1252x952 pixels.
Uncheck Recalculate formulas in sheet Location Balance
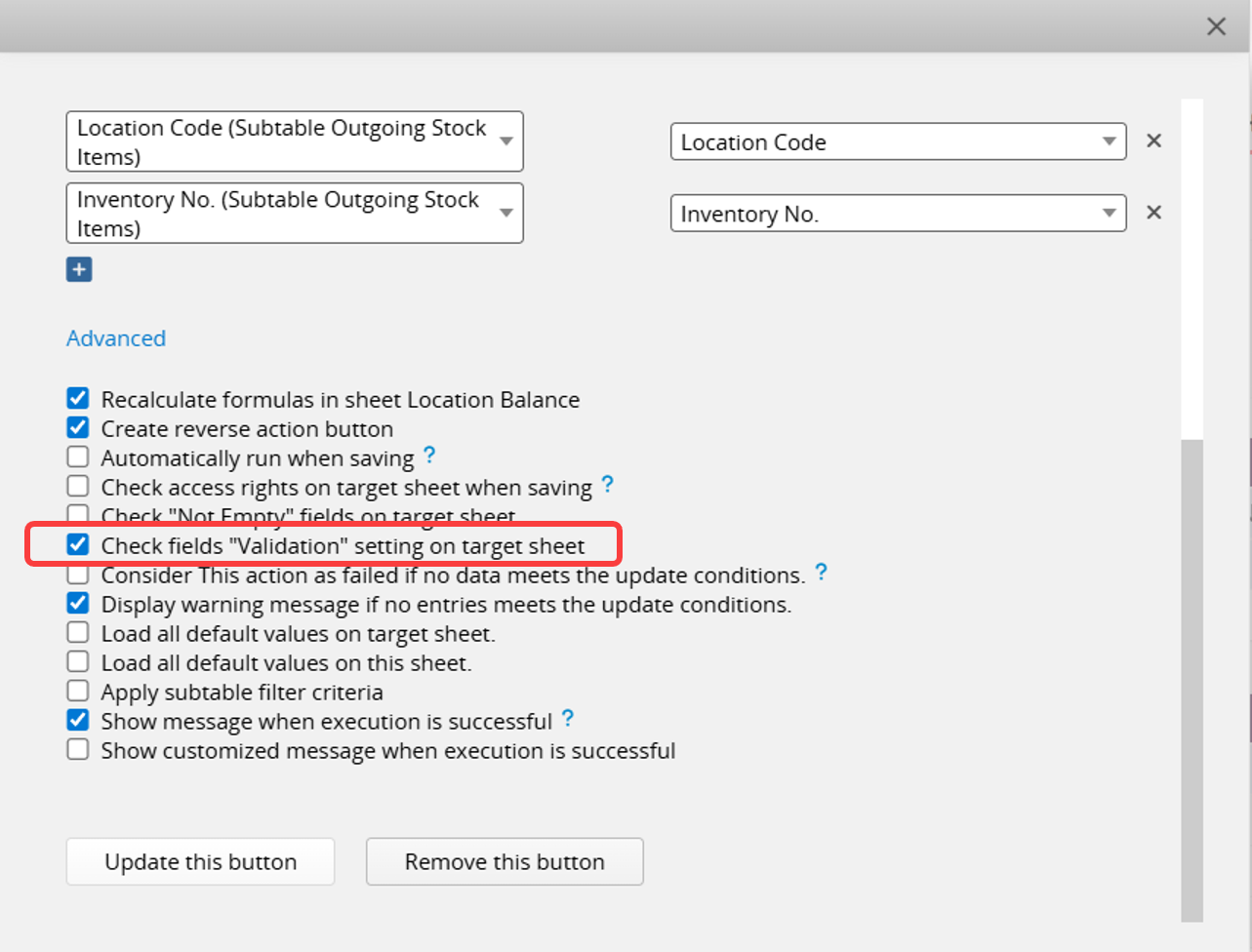click(x=78, y=399)
